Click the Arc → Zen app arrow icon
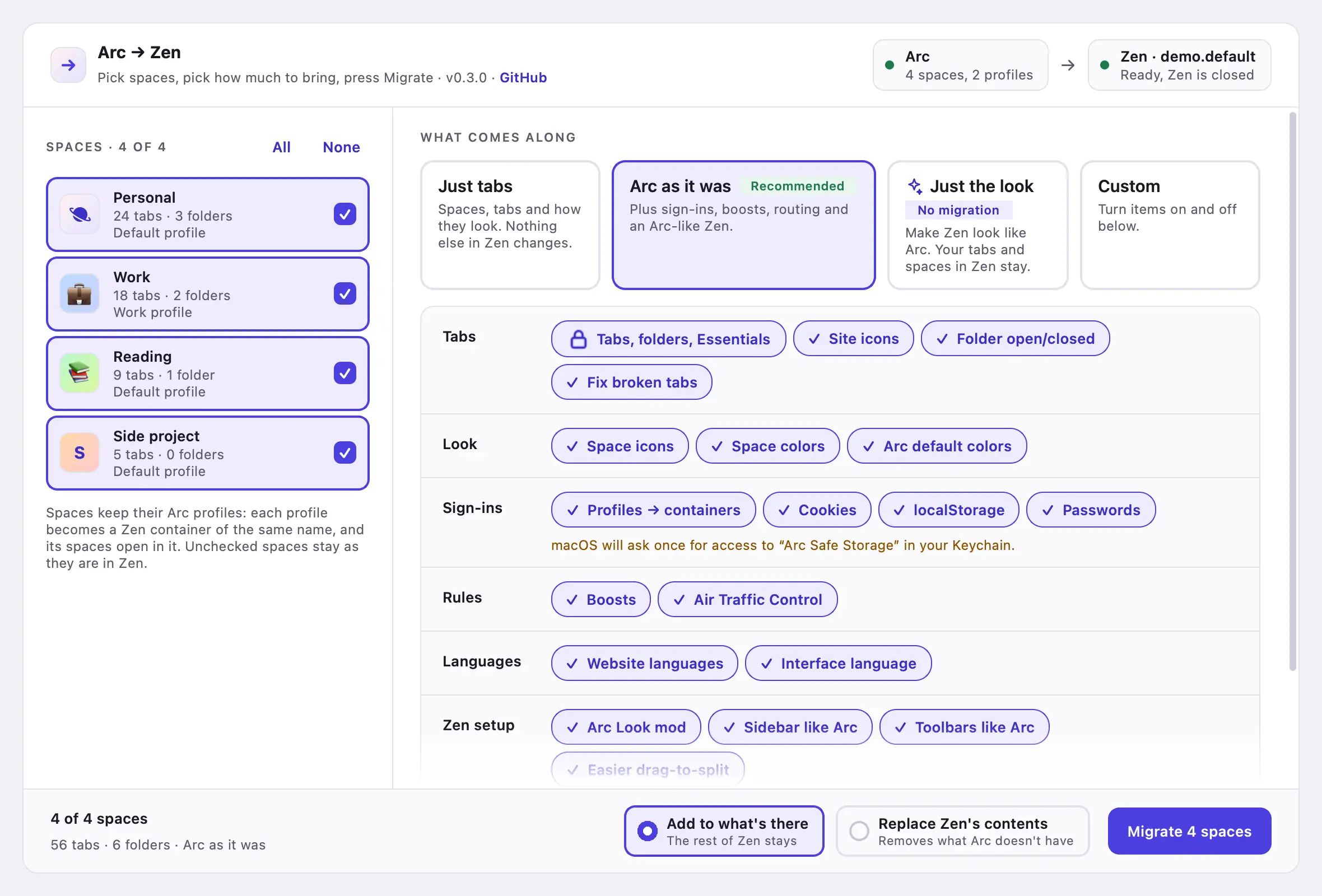The width and height of the screenshot is (1322, 896). 68,65
